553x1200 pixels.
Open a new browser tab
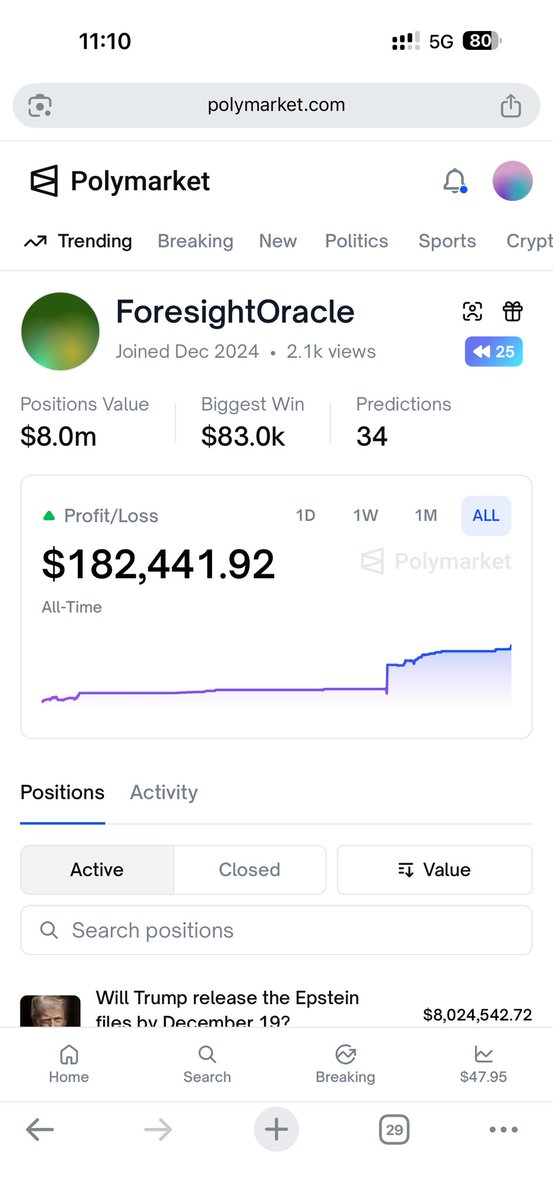[276, 1130]
